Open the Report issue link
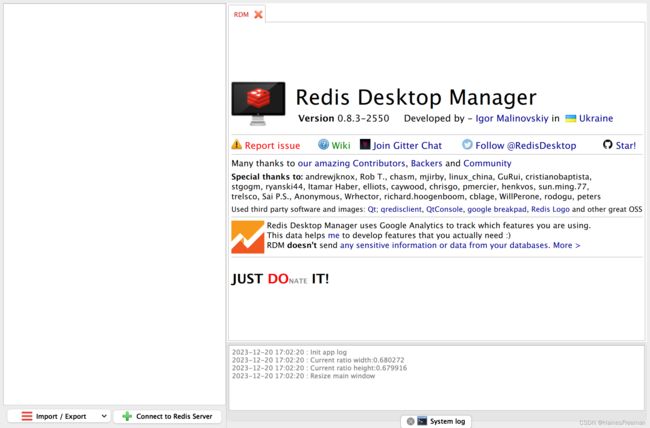 (x=272, y=146)
